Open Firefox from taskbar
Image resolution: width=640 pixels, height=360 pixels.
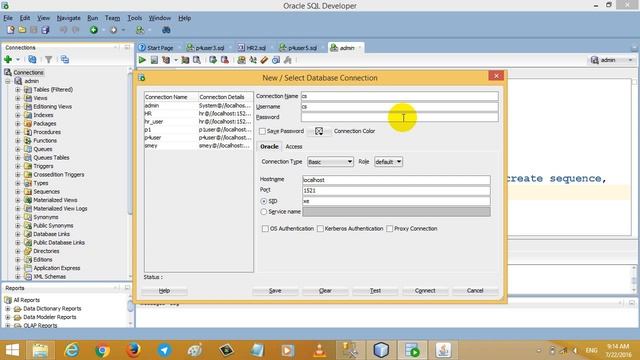[x=133, y=350]
